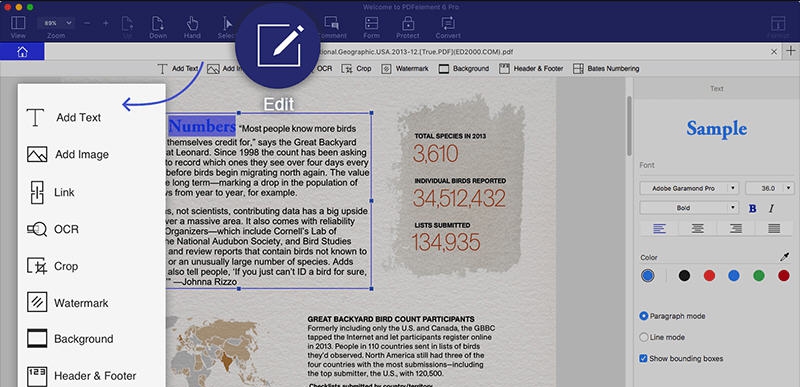The height and width of the screenshot is (387, 800).
Task: Click Header & Footer in the edit toolbar
Action: pyautogui.click(x=531, y=68)
